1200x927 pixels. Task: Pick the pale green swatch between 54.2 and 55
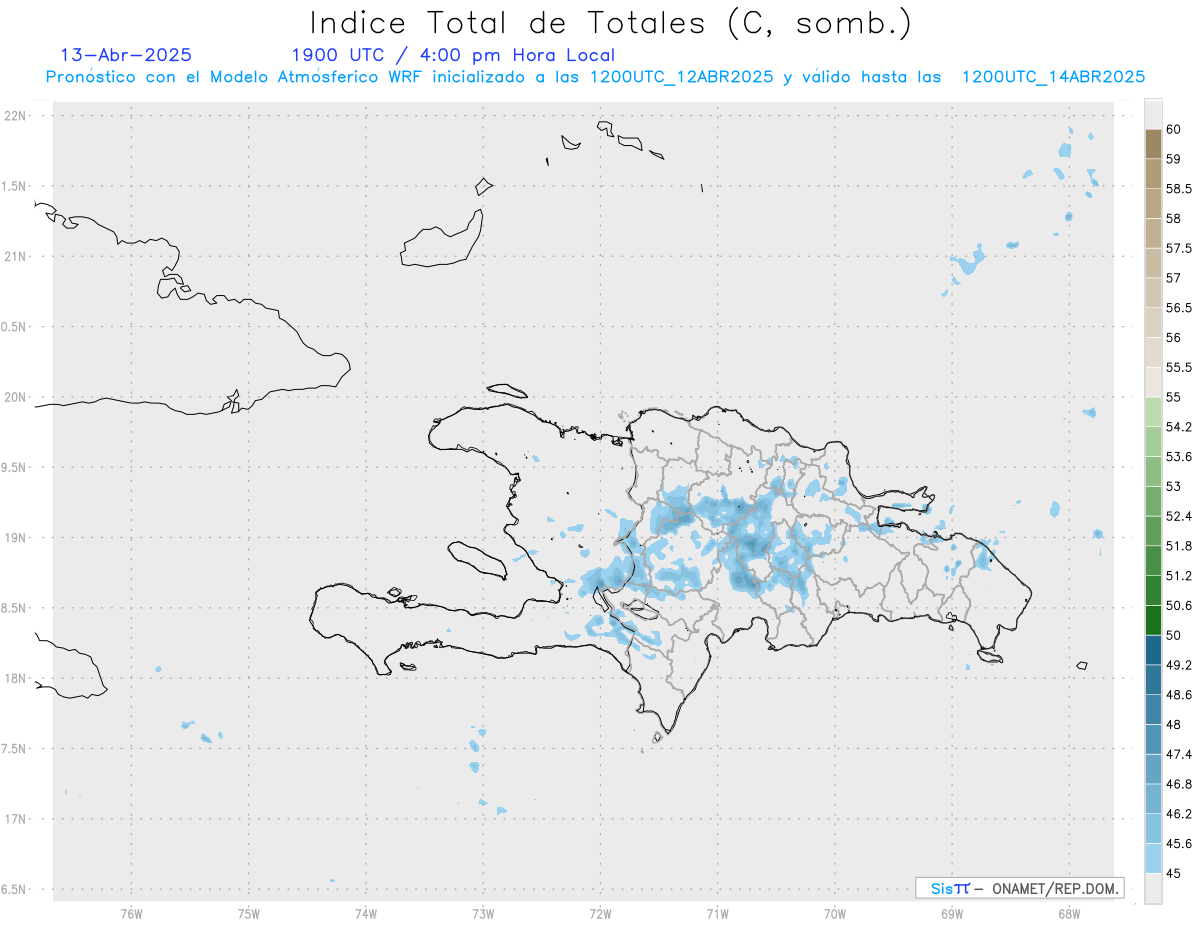point(1153,413)
